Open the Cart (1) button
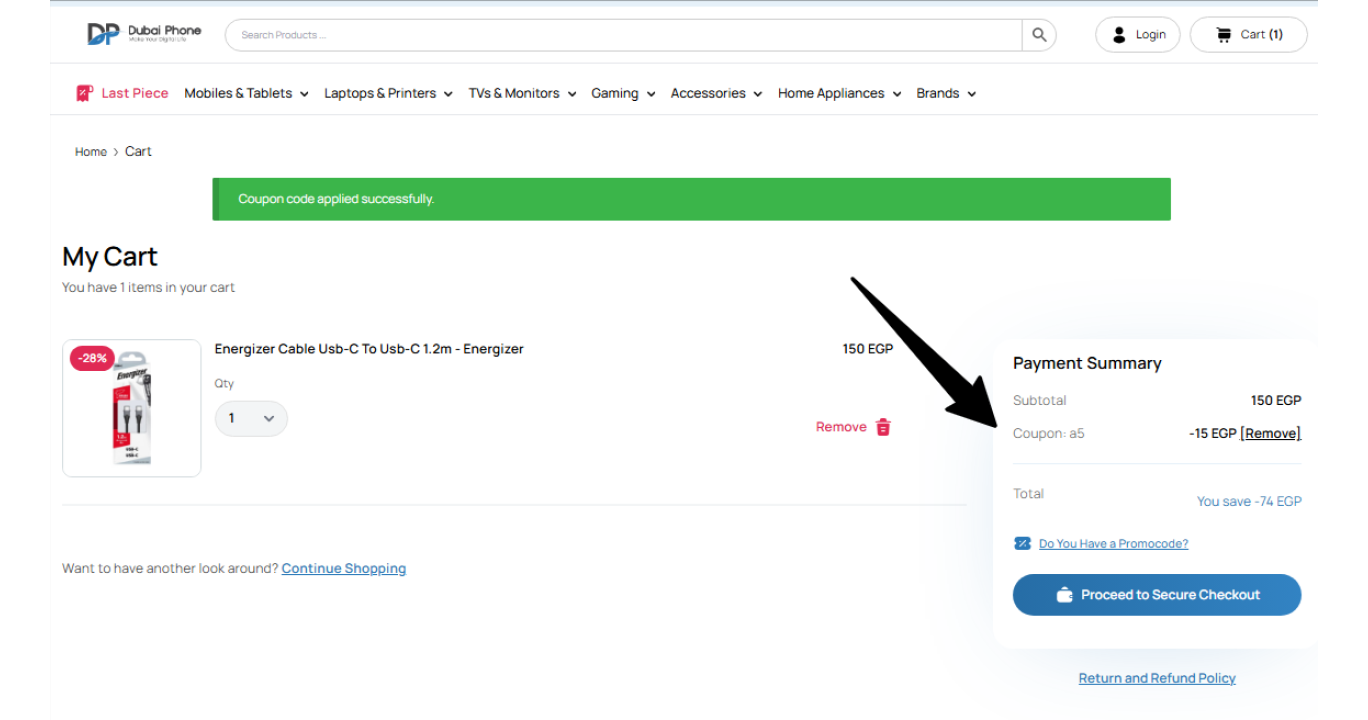 pyautogui.click(x=1248, y=35)
